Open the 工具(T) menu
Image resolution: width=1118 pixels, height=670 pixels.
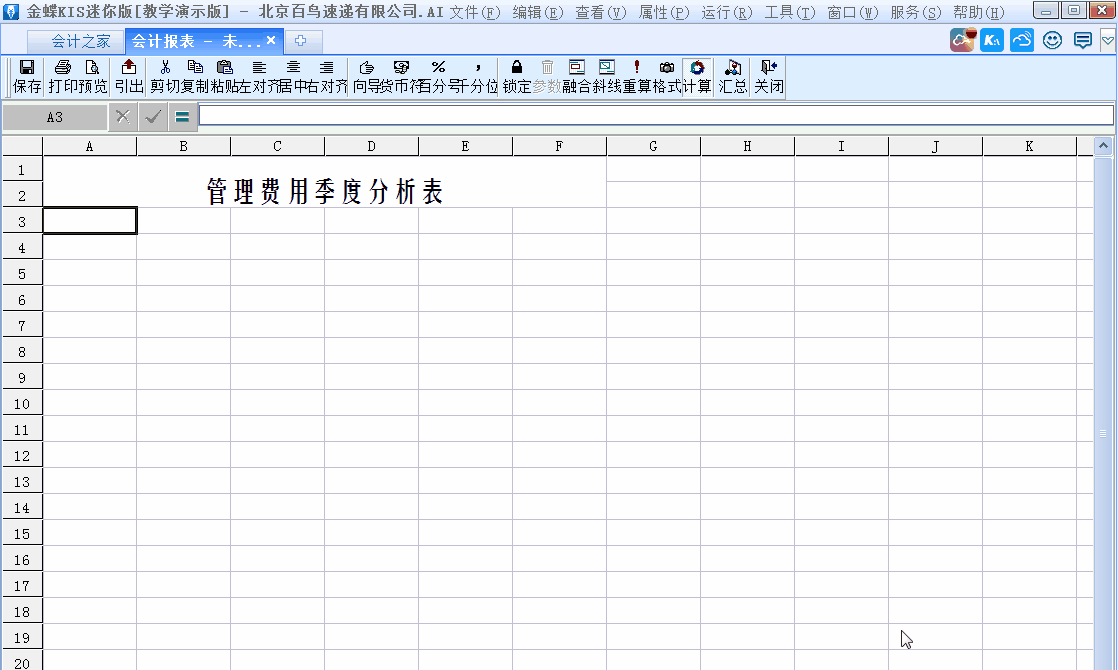click(790, 12)
